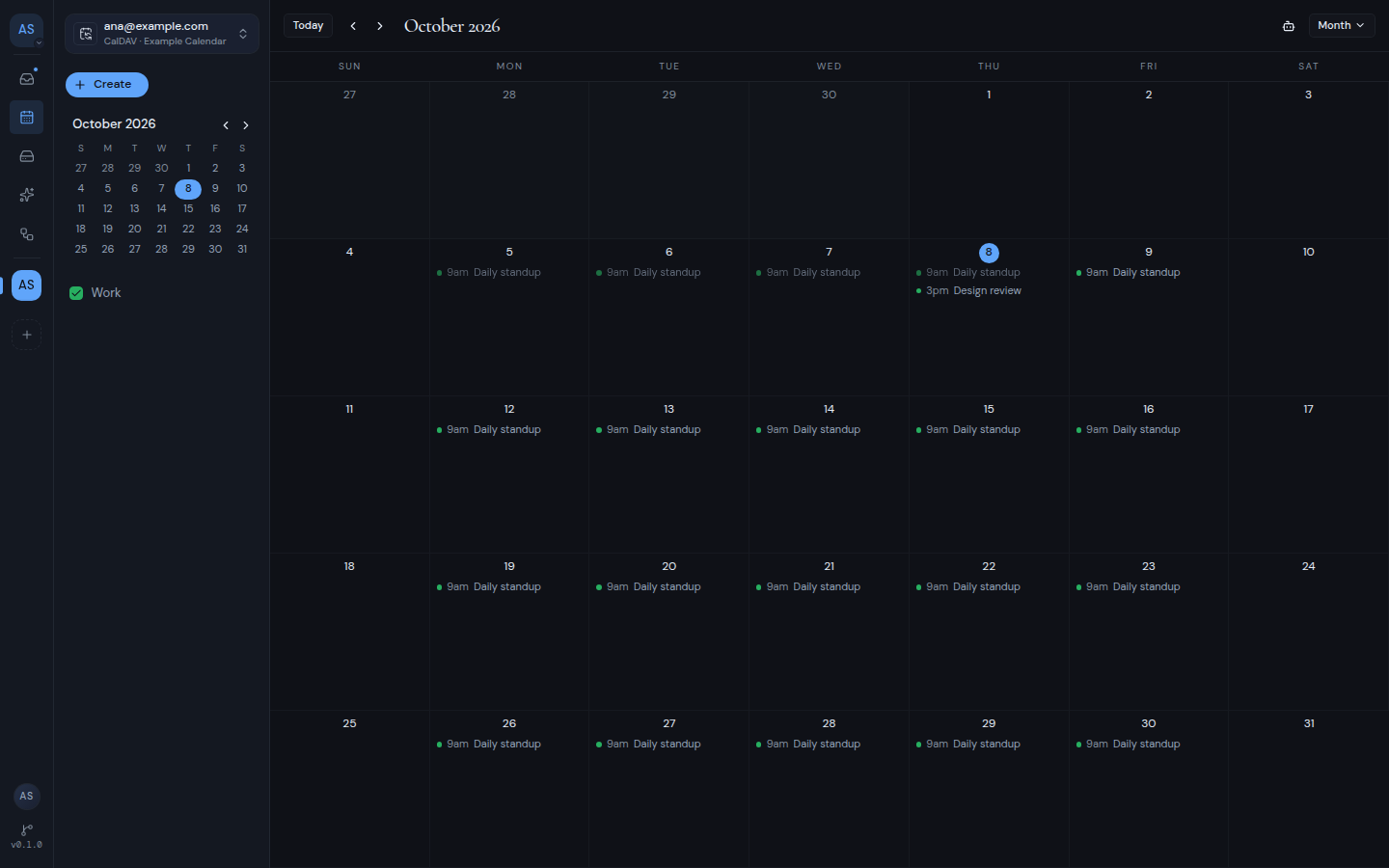Screen dimensions: 1389x868
Task: Toggle the Work calendar checkbox
Action: (x=76, y=293)
